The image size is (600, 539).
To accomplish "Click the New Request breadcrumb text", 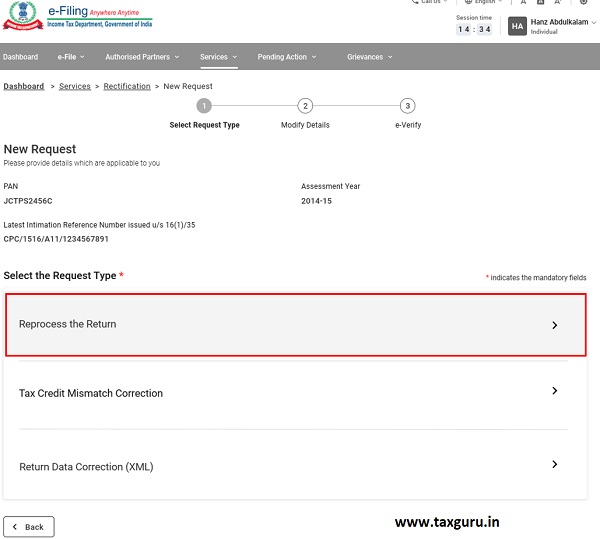I will tap(188, 86).
